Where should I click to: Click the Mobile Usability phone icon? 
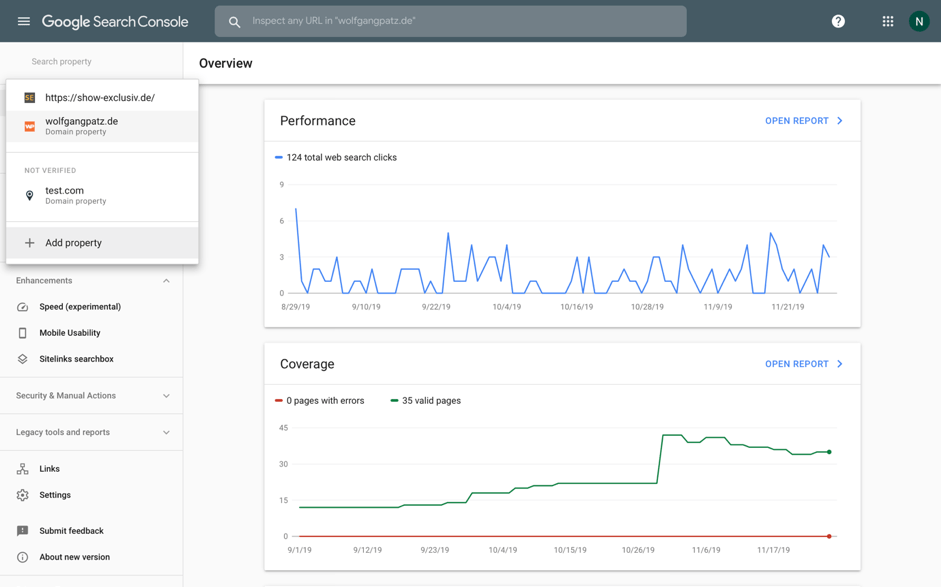[22, 333]
